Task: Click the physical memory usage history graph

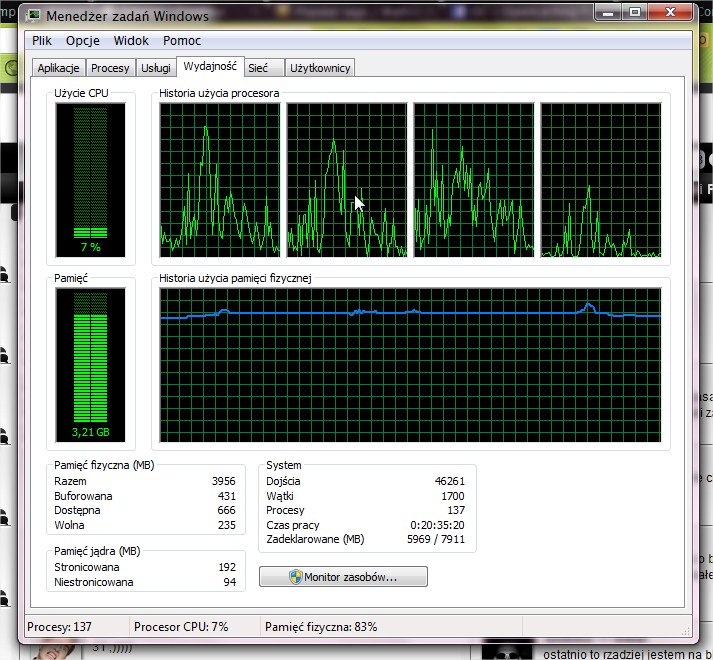Action: coord(410,366)
